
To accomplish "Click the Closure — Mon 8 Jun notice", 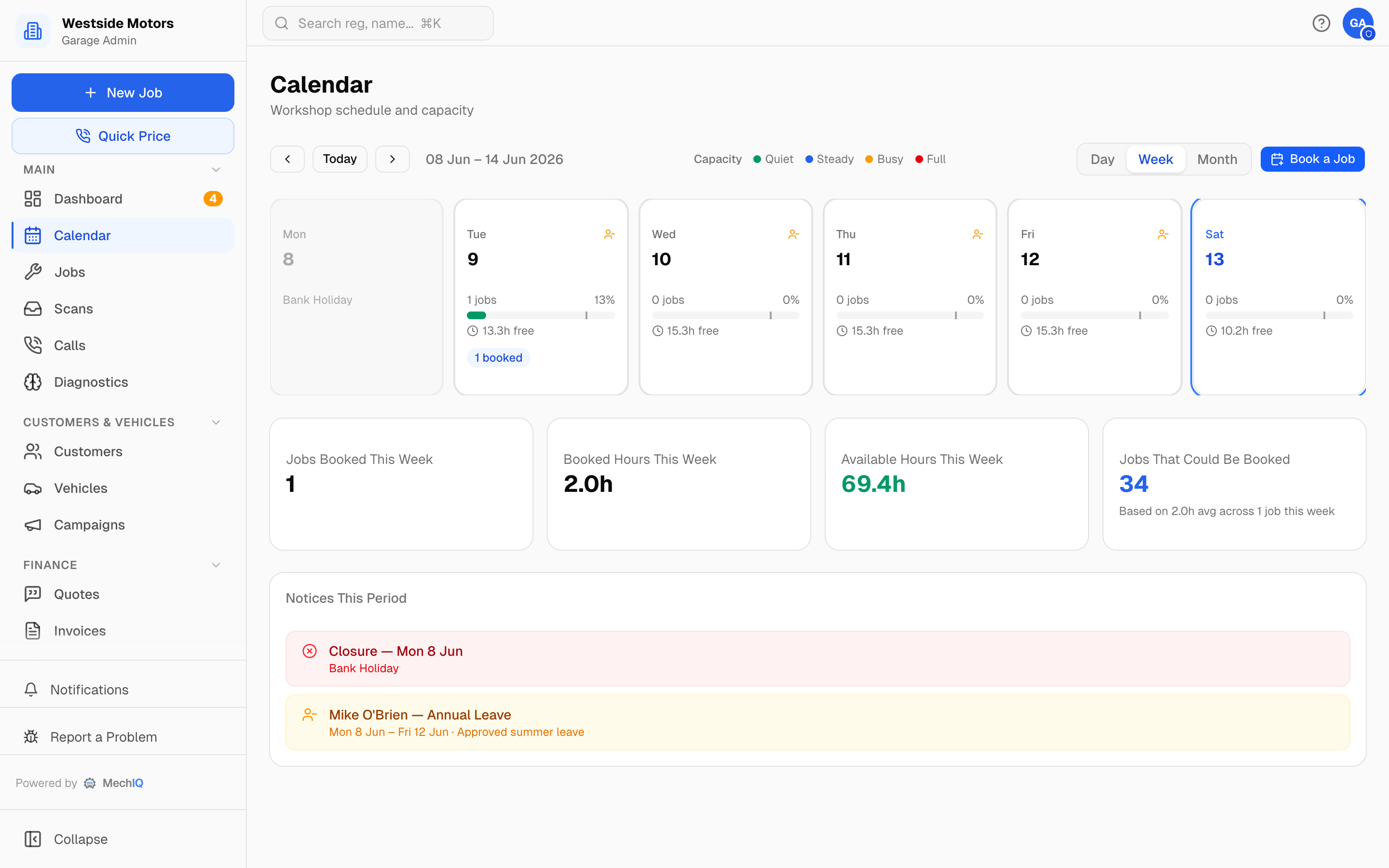I will coord(817,658).
